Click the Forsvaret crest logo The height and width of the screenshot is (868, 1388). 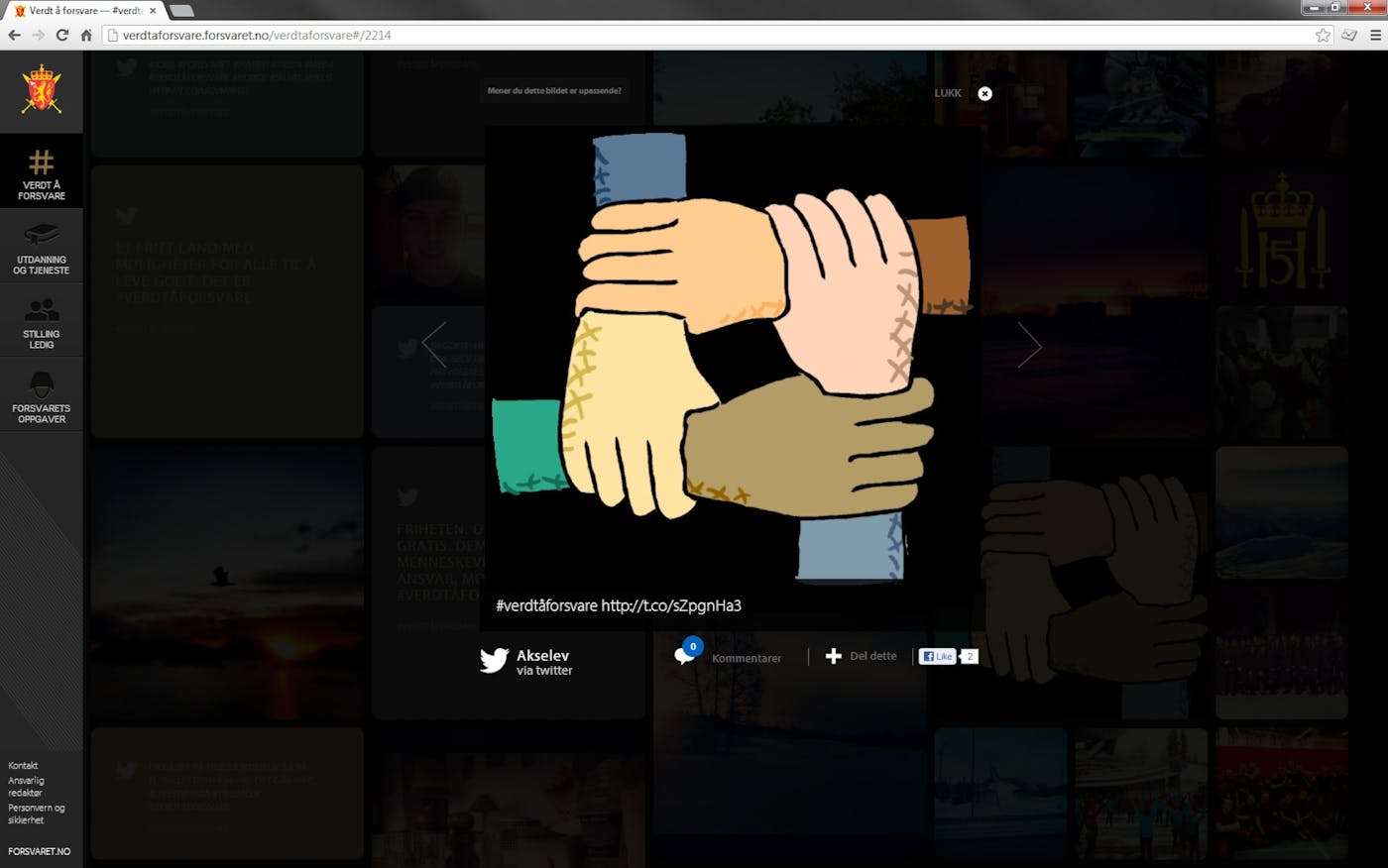click(x=41, y=90)
